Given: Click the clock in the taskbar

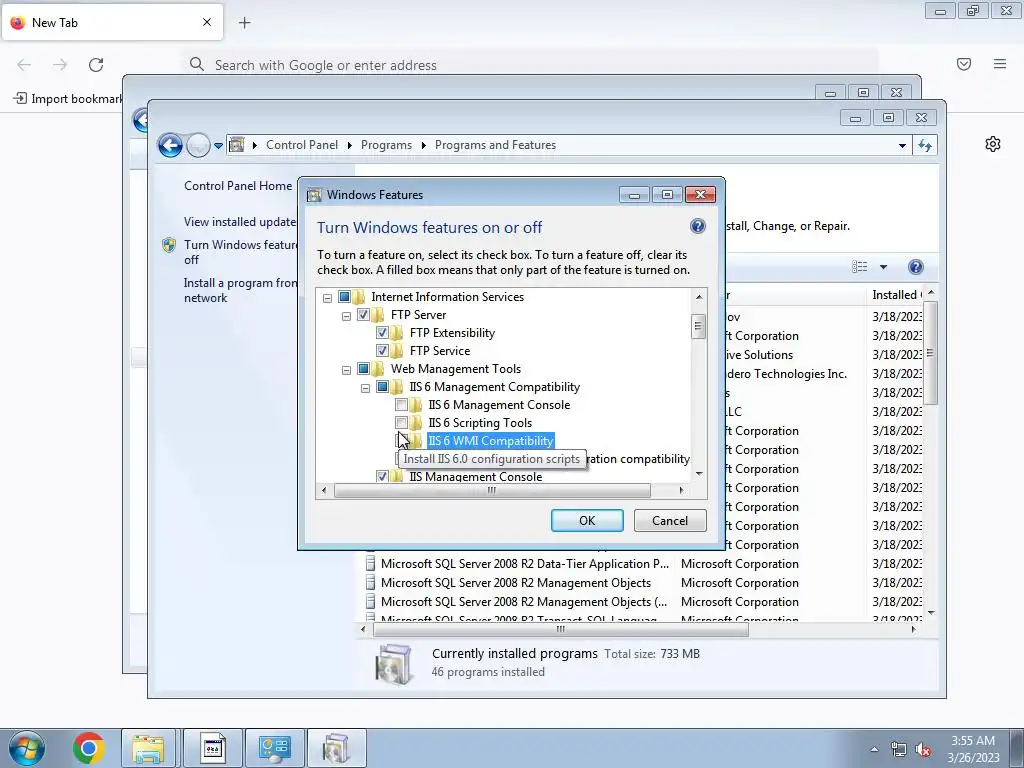Looking at the screenshot, I should (973, 749).
